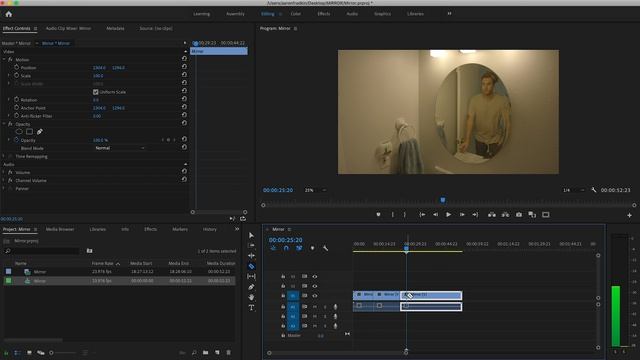Image resolution: width=640 pixels, height=360 pixels.
Task: Click the Mark In button
Action: coord(392,214)
